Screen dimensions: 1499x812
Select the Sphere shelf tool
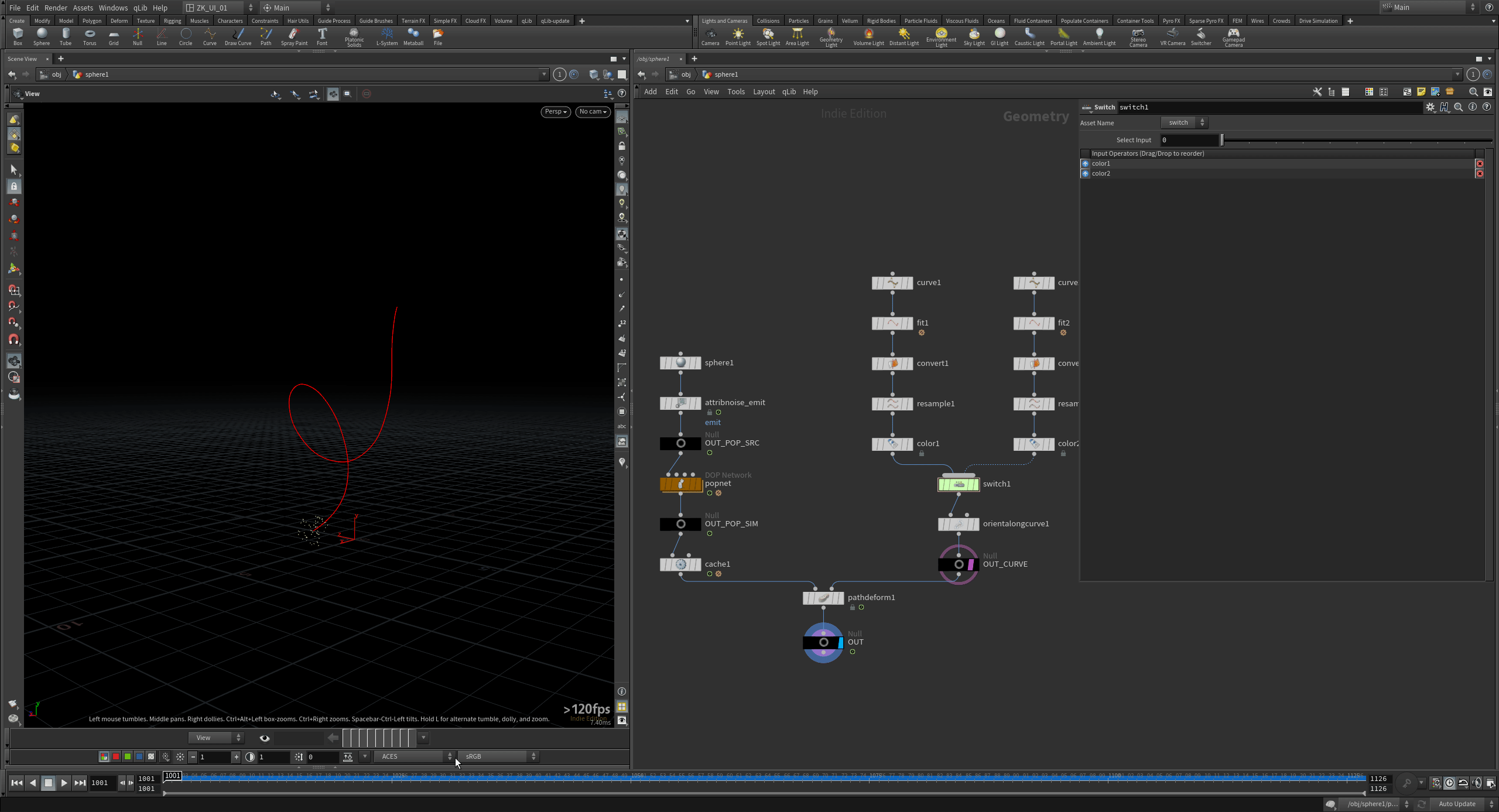point(41,36)
